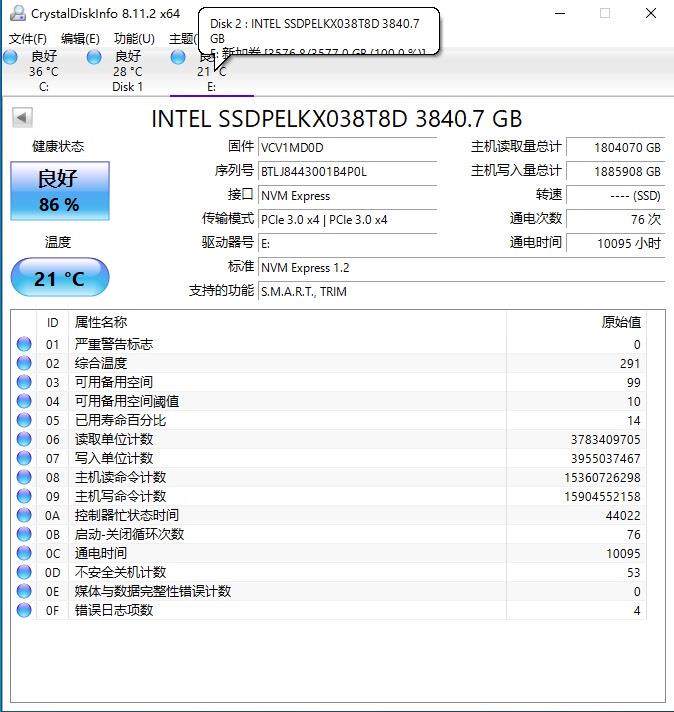The height and width of the screenshot is (712, 674).
Task: Select the 不安全关机计数 attribute name
Action: pos(120,572)
